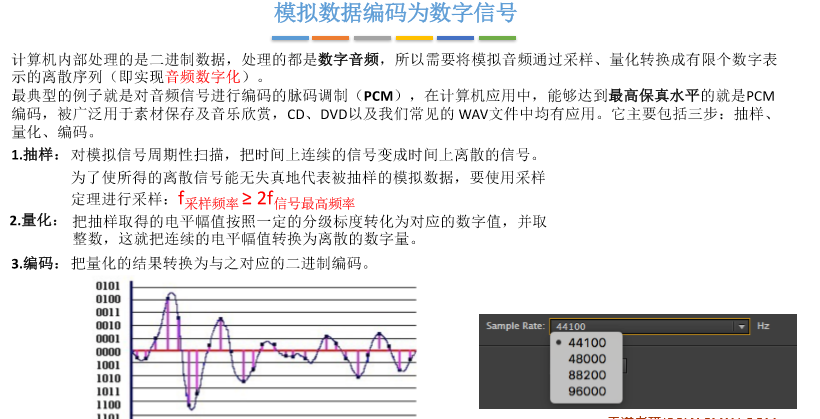Click the 0000 label on the chart axis
820x419 pixels.
click(x=108, y=352)
